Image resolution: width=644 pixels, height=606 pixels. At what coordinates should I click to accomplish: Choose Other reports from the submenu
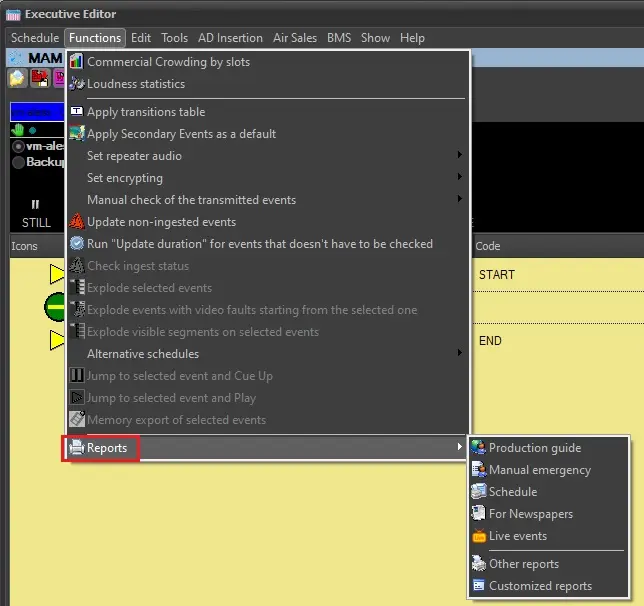[523, 564]
